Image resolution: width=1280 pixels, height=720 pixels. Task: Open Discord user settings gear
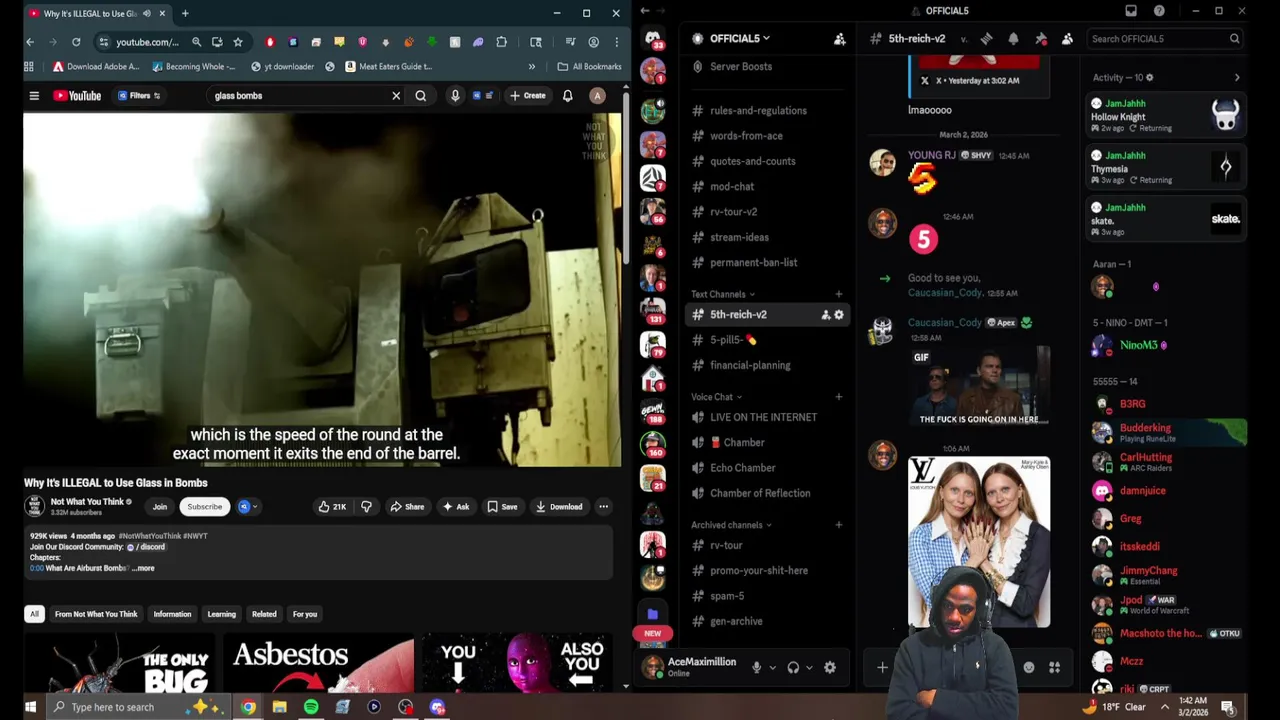830,668
